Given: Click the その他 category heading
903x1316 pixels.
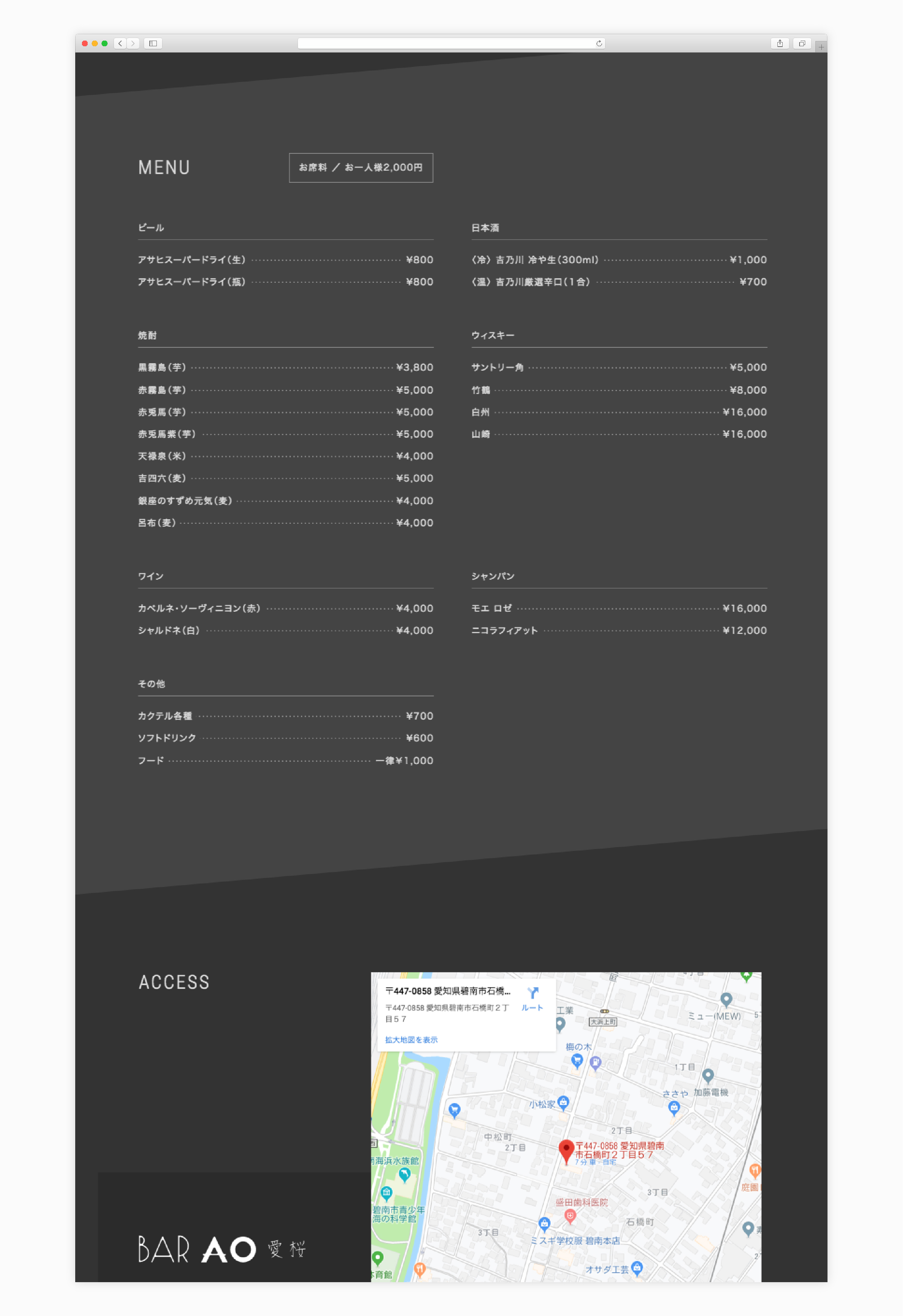Looking at the screenshot, I should click(x=151, y=684).
